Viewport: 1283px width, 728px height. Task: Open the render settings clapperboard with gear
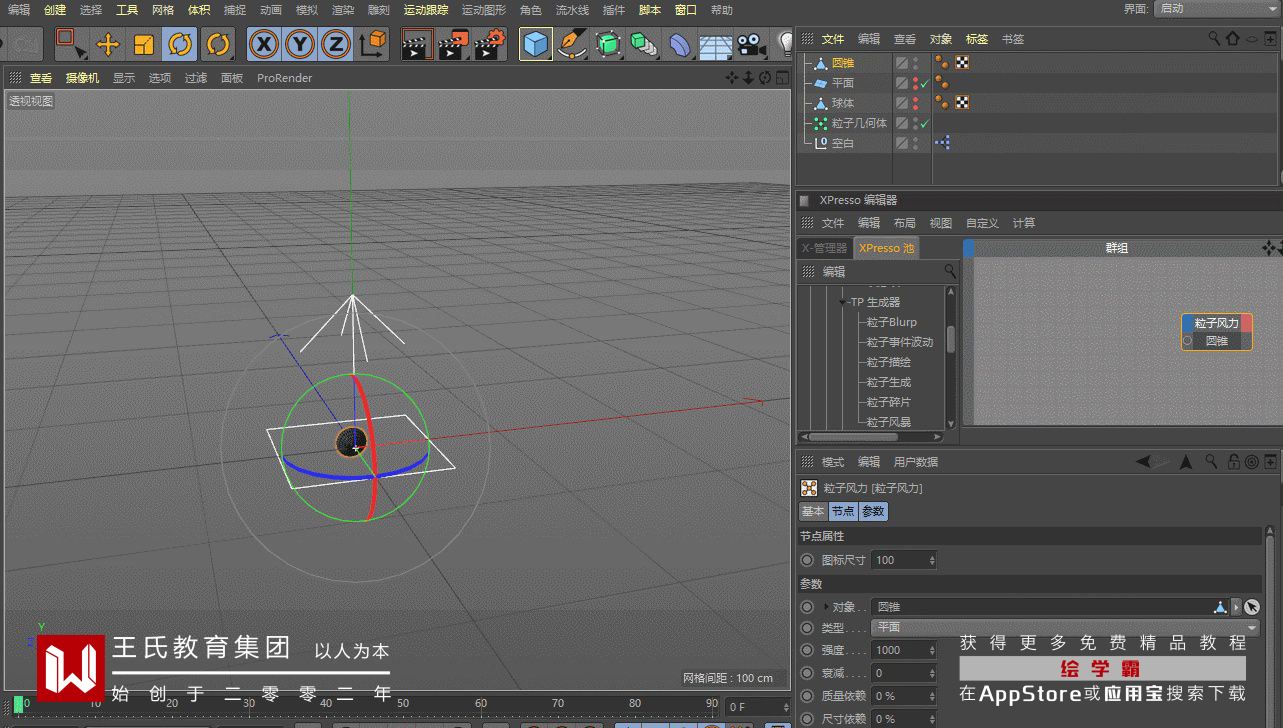point(489,44)
